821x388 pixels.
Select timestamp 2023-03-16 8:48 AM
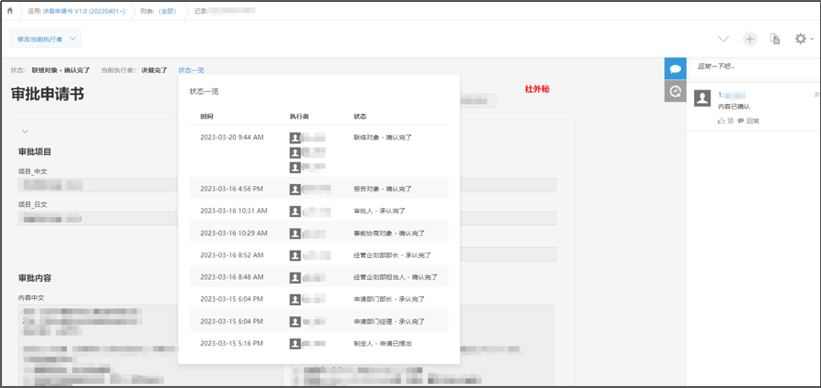[232, 276]
